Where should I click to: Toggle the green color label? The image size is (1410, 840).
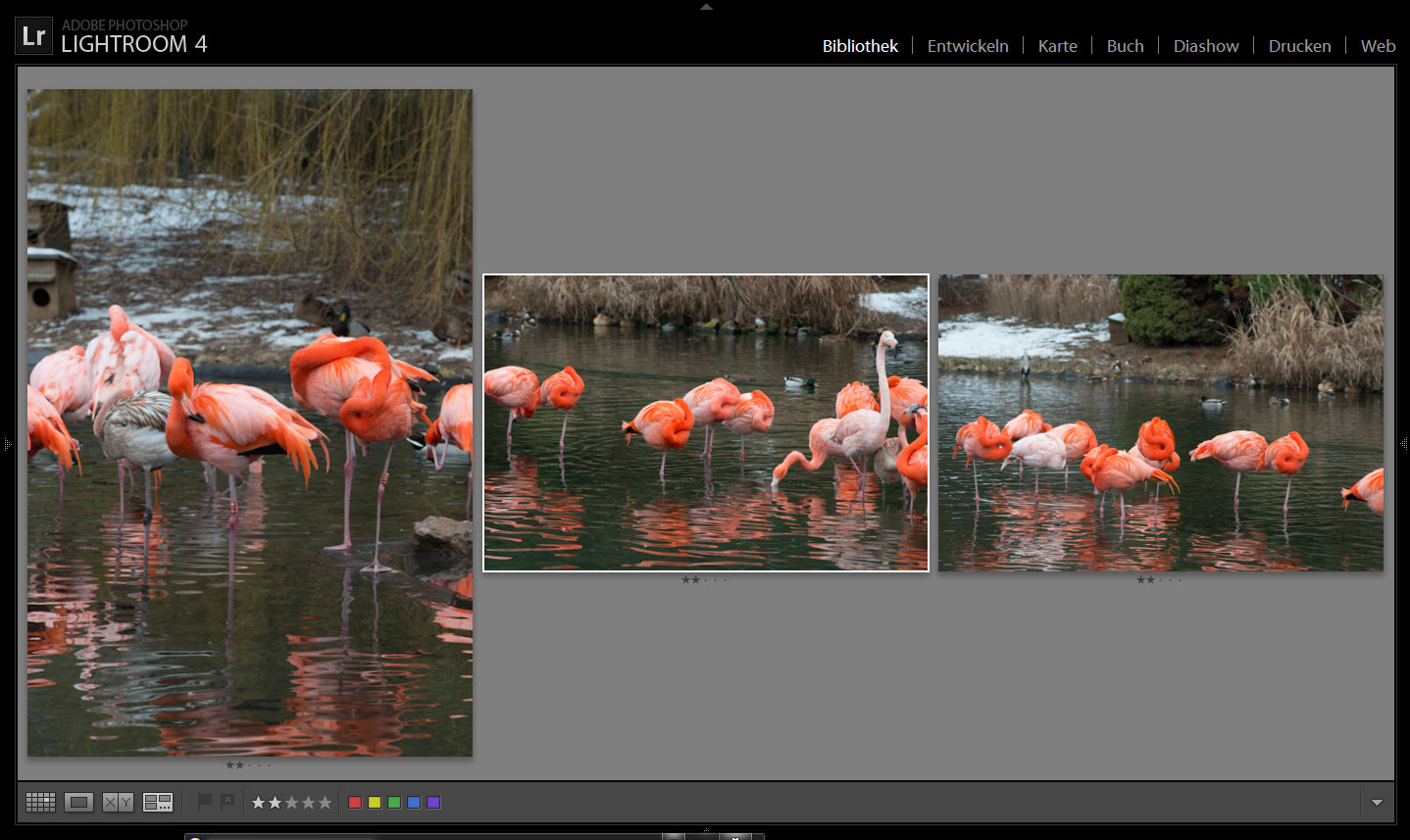(394, 803)
